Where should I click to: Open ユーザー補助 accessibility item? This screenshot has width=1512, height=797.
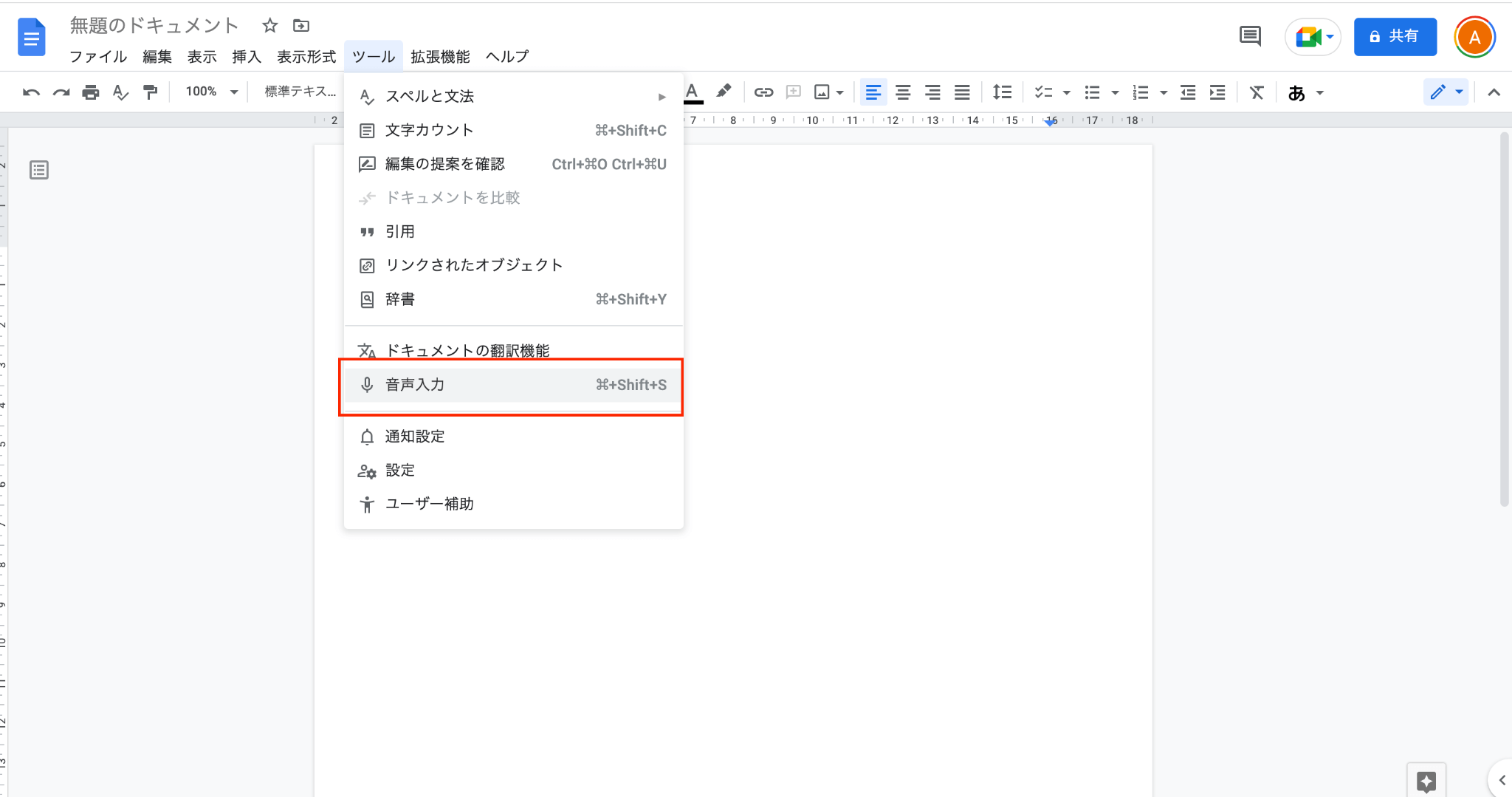(513, 504)
